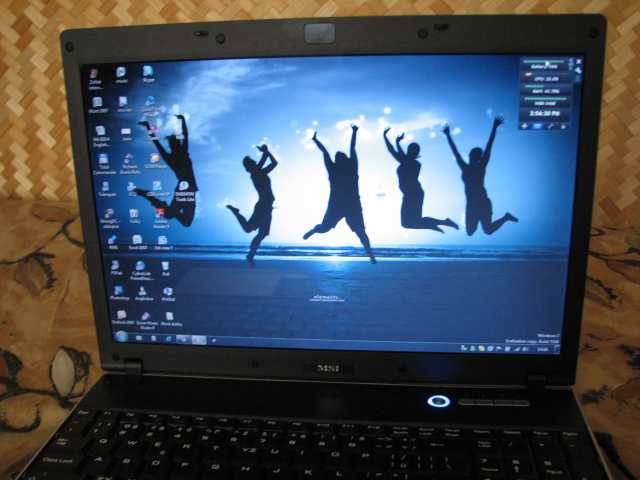Click the DAEMON Tools Lite shortcut
Viewport: 640px width, 480px height.
click(x=183, y=188)
